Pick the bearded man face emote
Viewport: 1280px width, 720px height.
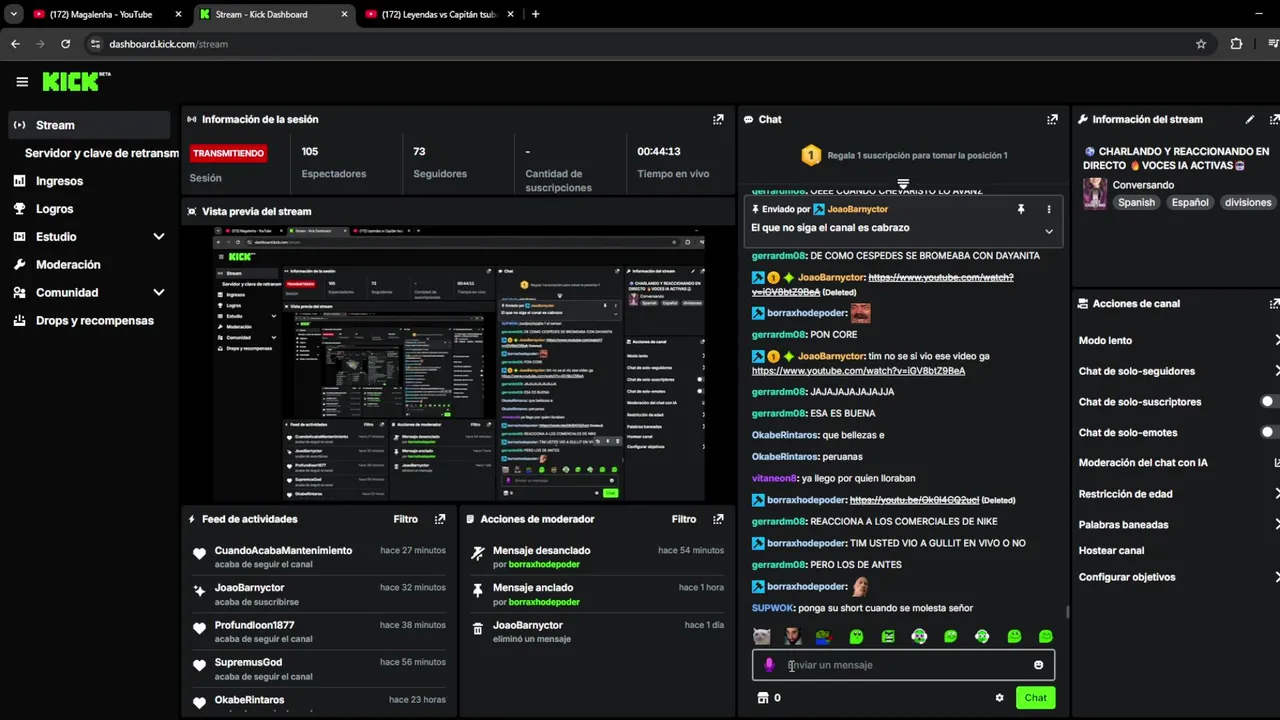(x=793, y=636)
